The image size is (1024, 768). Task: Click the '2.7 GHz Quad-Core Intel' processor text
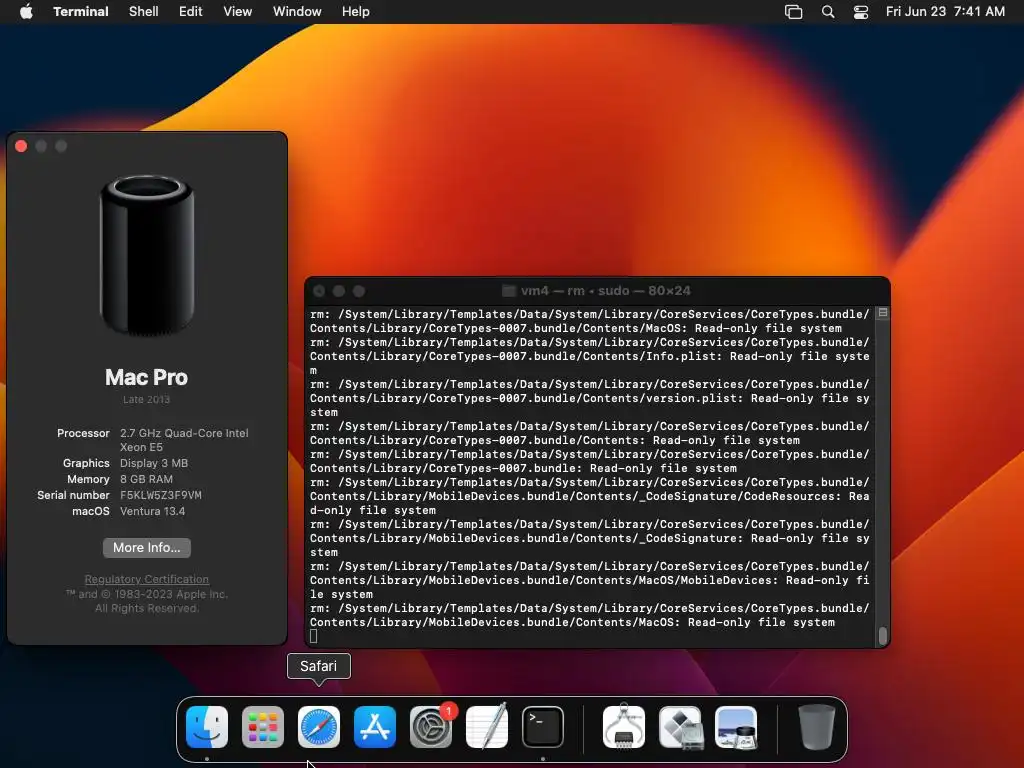point(184,433)
